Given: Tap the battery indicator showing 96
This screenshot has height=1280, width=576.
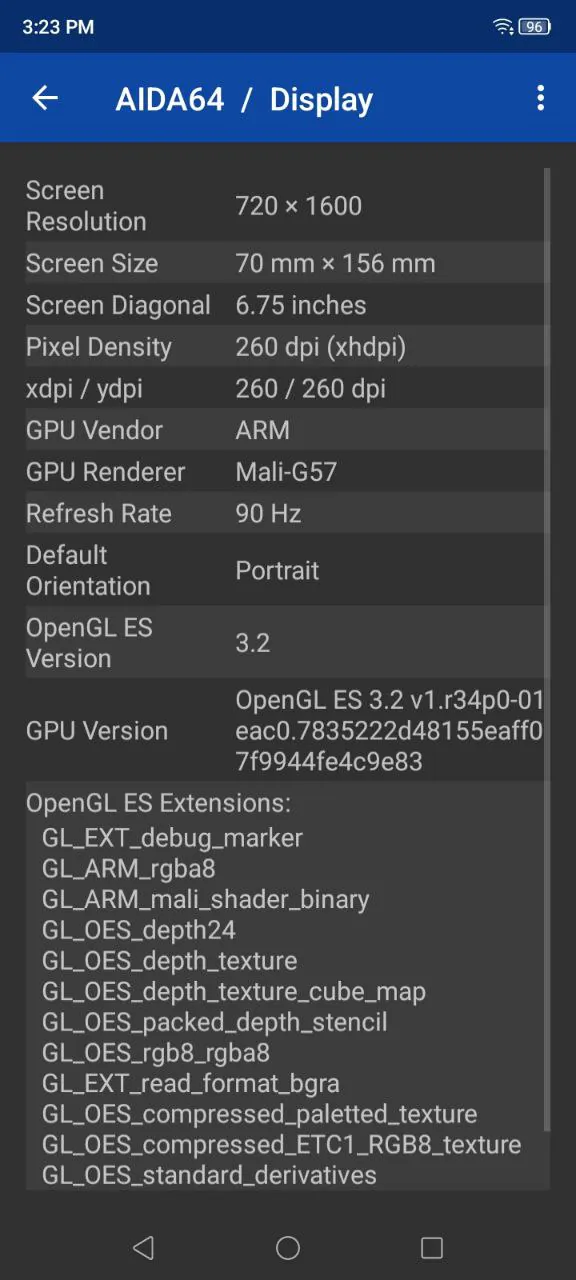Looking at the screenshot, I should pyautogui.click(x=535, y=27).
